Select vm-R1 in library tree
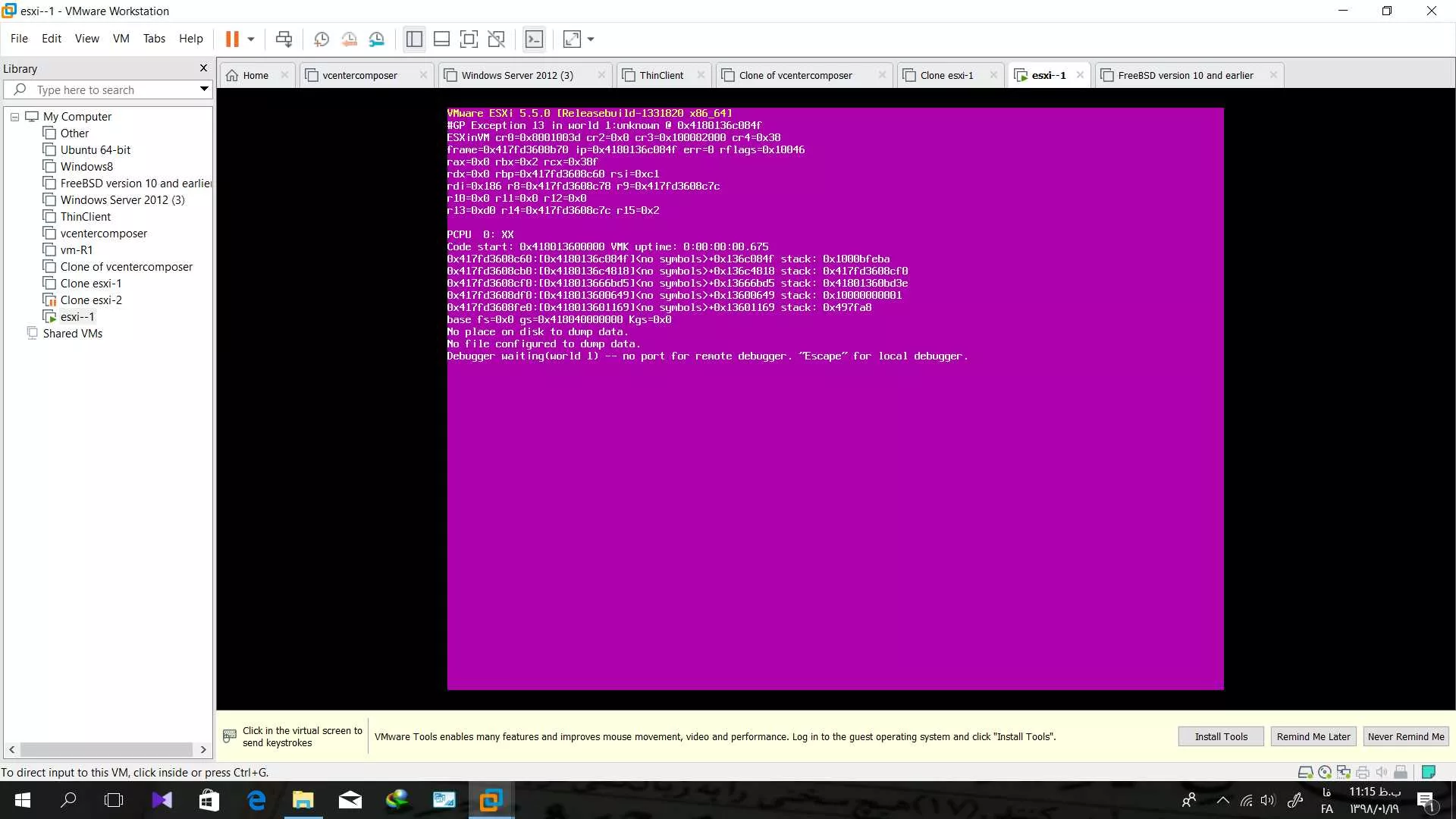Image resolution: width=1456 pixels, height=819 pixels. tap(77, 250)
